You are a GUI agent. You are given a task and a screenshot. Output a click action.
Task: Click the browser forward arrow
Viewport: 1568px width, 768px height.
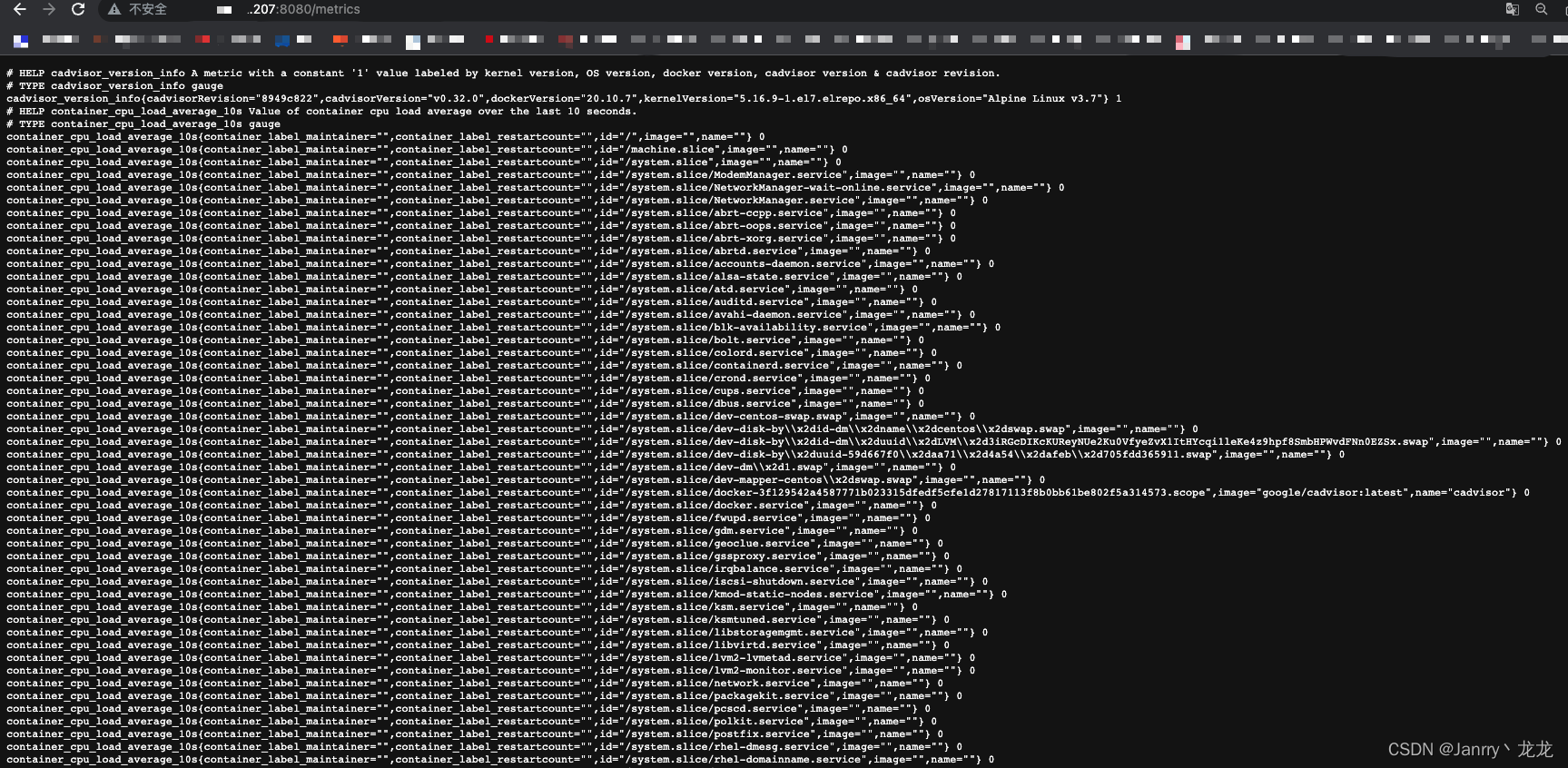(49, 9)
